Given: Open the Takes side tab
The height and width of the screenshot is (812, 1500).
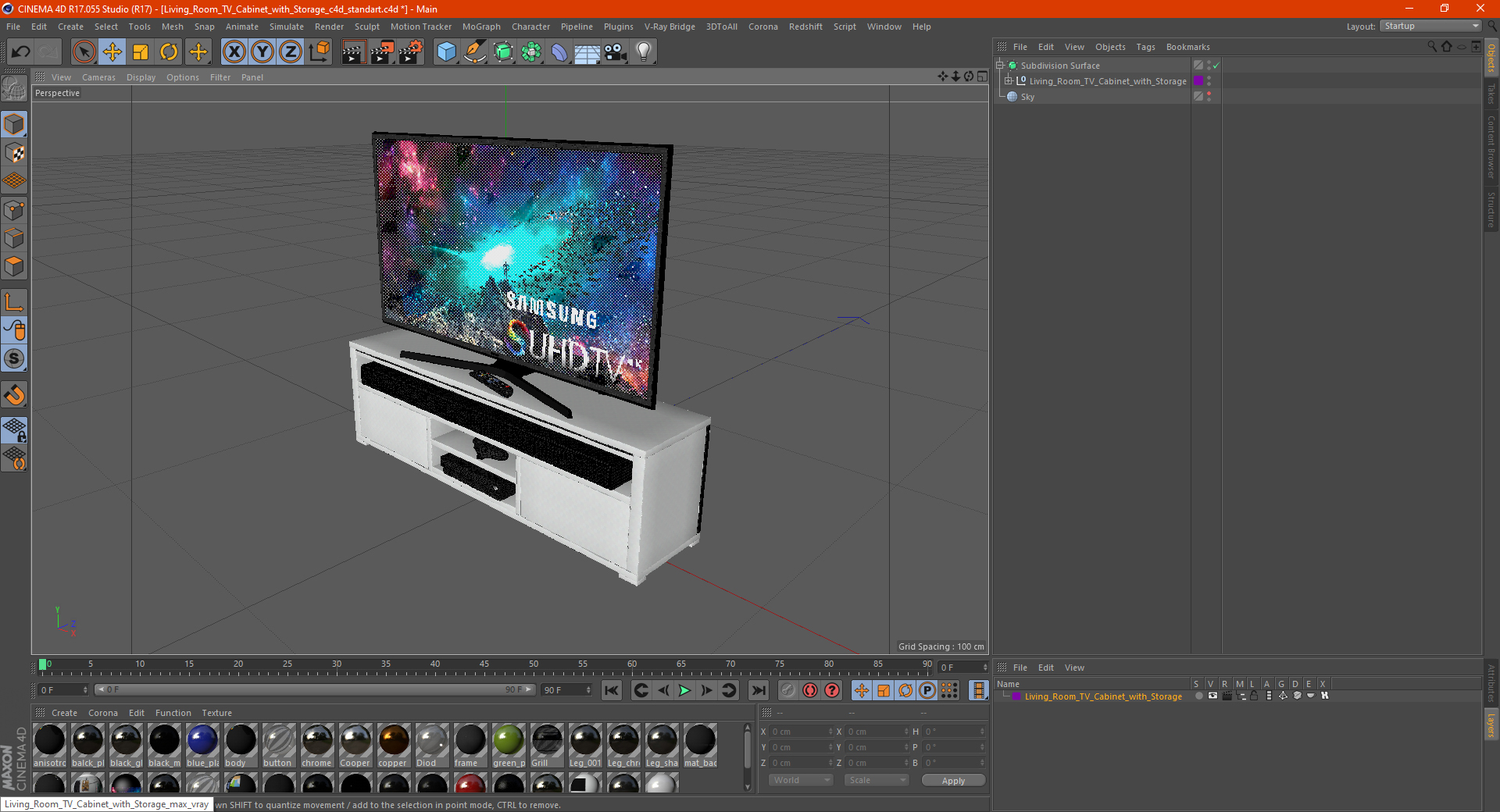Looking at the screenshot, I should coord(1491,93).
